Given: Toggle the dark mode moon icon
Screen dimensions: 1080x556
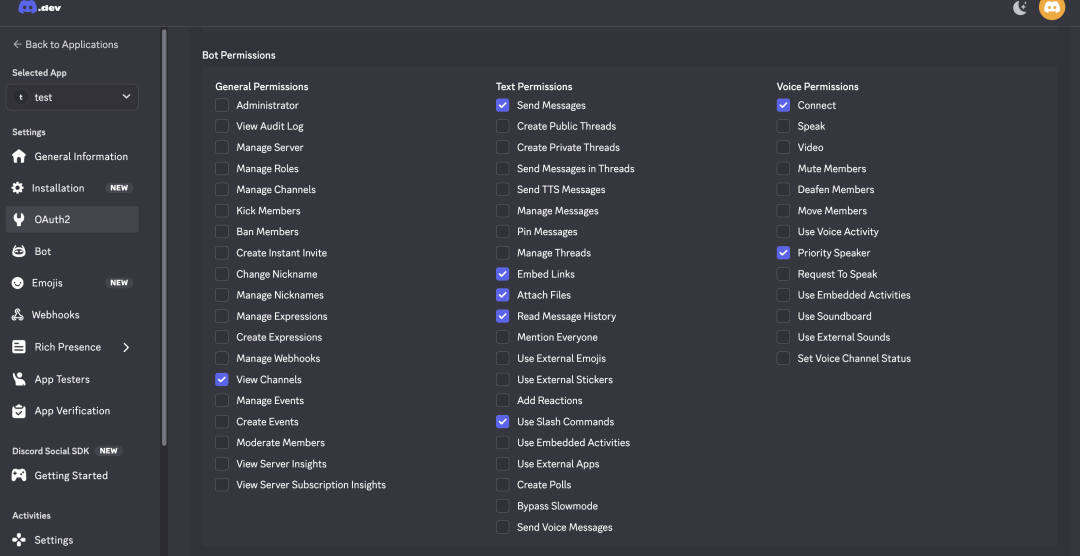Looking at the screenshot, I should pyautogui.click(x=1020, y=8).
